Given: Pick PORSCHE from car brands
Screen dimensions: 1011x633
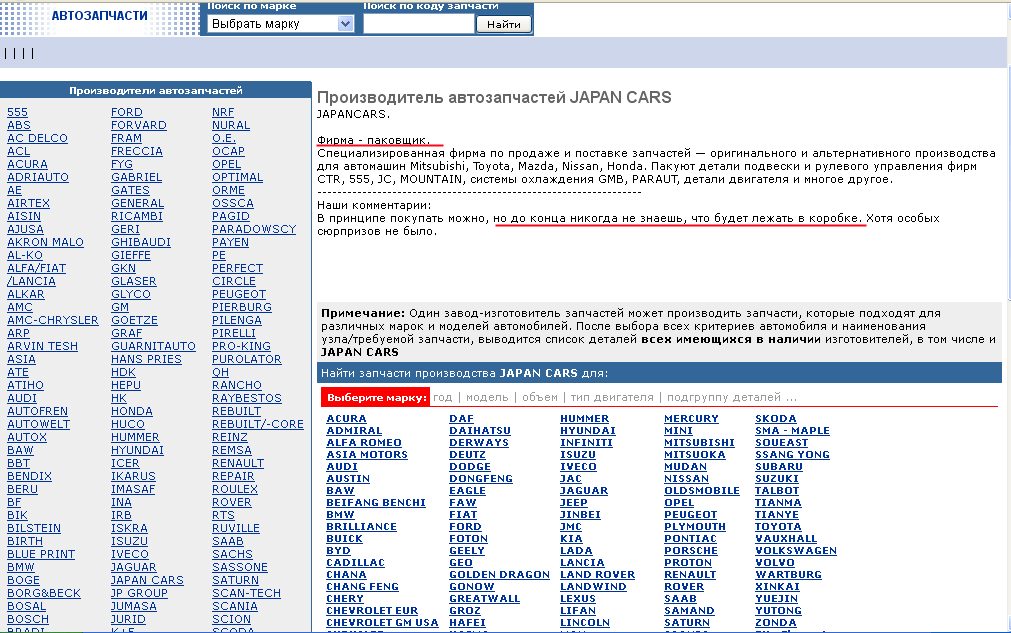Looking at the screenshot, I should pyautogui.click(x=691, y=550).
